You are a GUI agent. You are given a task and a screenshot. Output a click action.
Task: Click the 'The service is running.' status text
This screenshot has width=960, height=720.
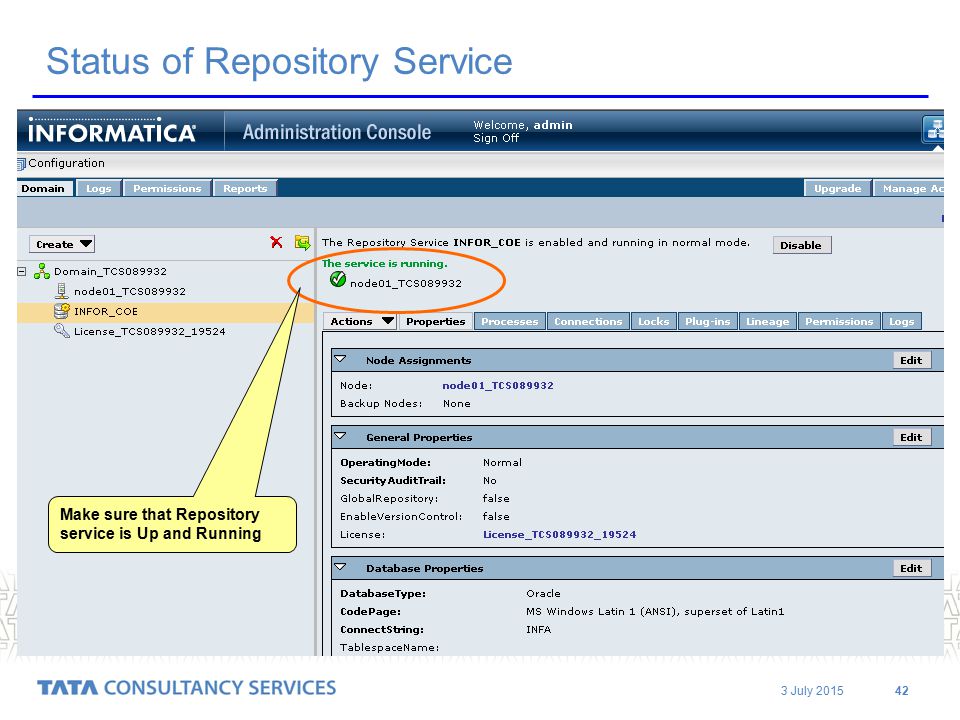pyautogui.click(x=384, y=263)
